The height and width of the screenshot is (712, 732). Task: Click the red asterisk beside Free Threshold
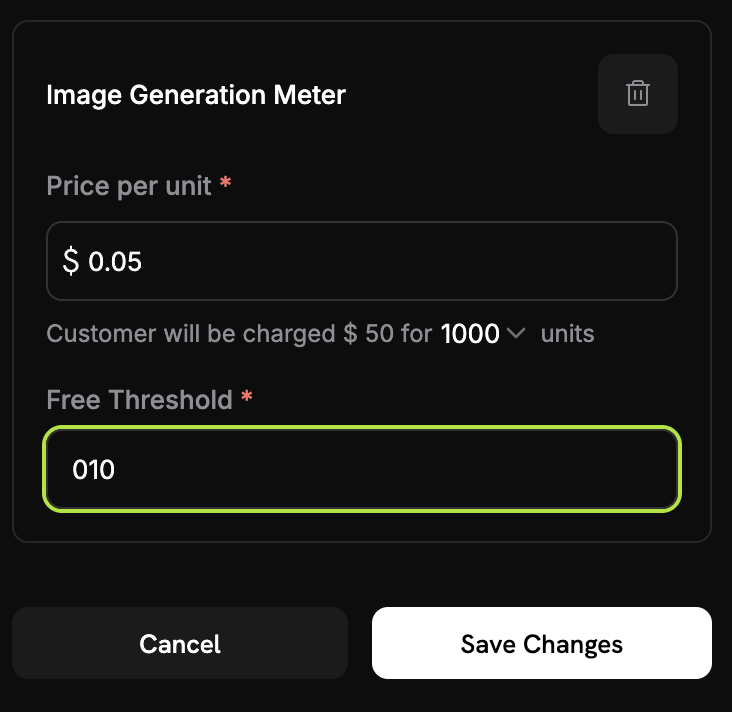[x=246, y=396]
